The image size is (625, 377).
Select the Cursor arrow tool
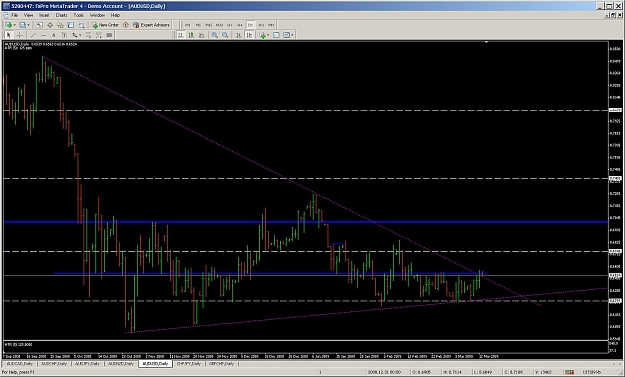(8, 35)
